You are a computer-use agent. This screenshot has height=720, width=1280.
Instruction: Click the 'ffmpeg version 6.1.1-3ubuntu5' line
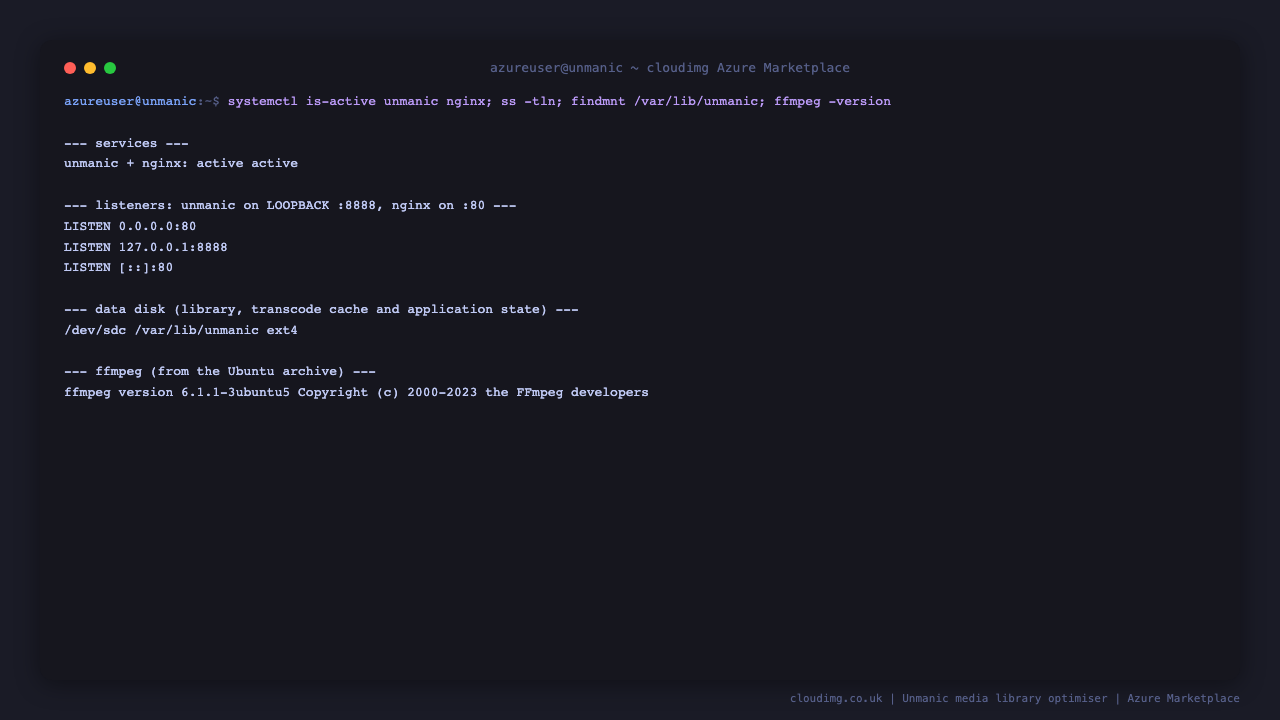point(356,392)
